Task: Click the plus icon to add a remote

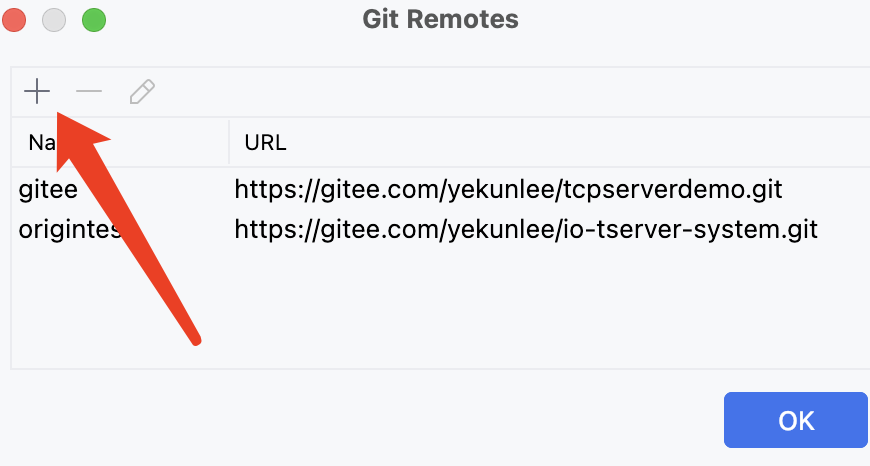Action: [37, 93]
